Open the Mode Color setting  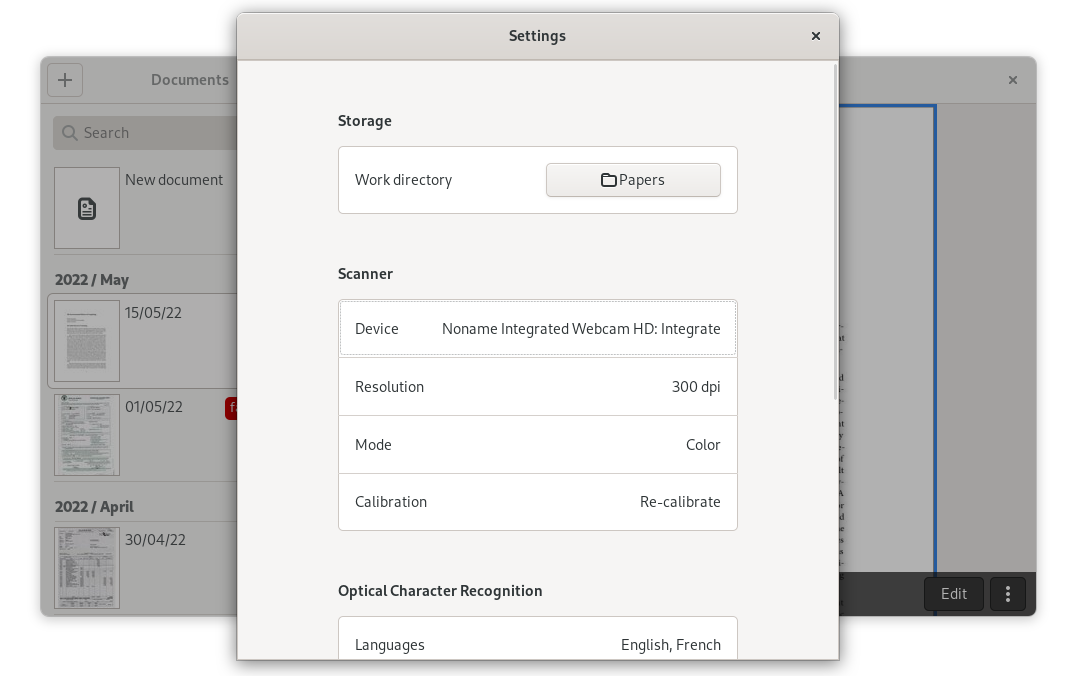pos(537,445)
